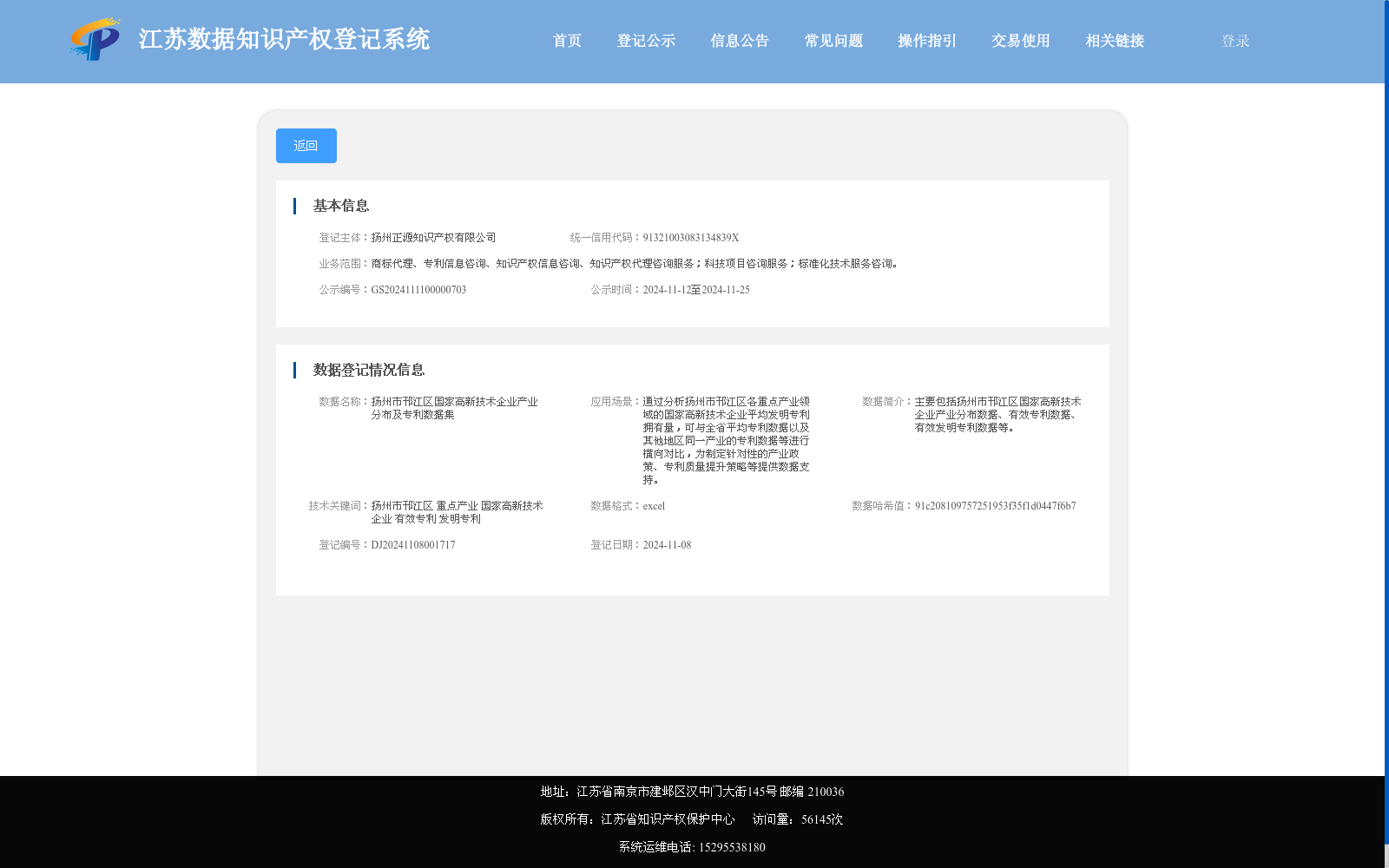Click the 返回 button
Viewport: 1389px width, 868px height.
[x=306, y=146]
